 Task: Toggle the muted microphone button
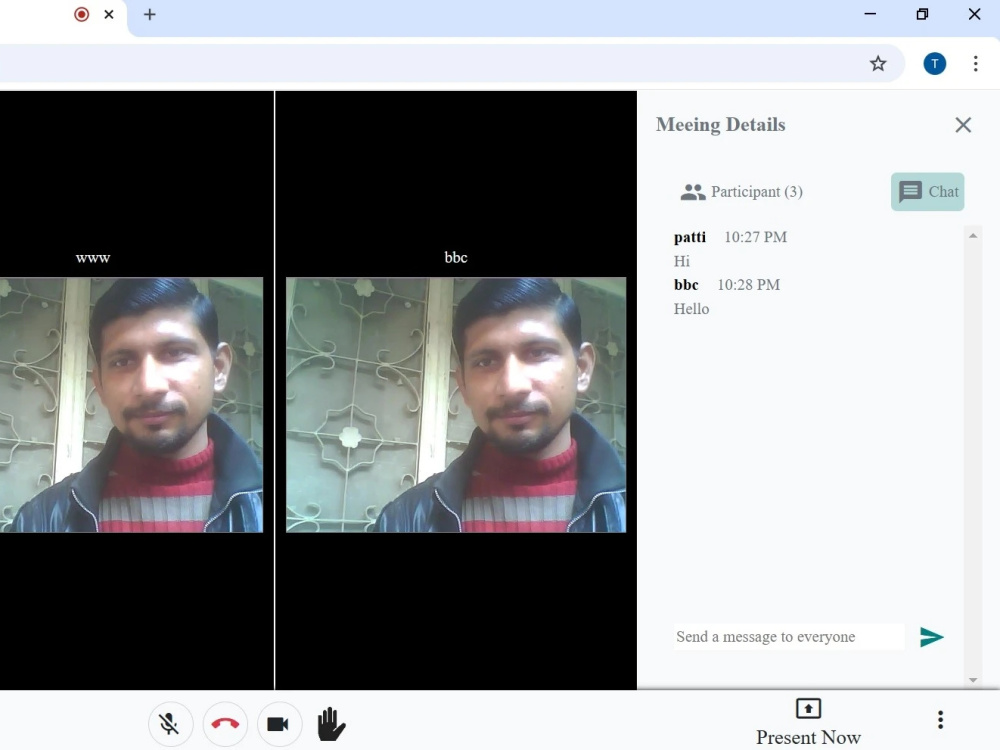(170, 724)
